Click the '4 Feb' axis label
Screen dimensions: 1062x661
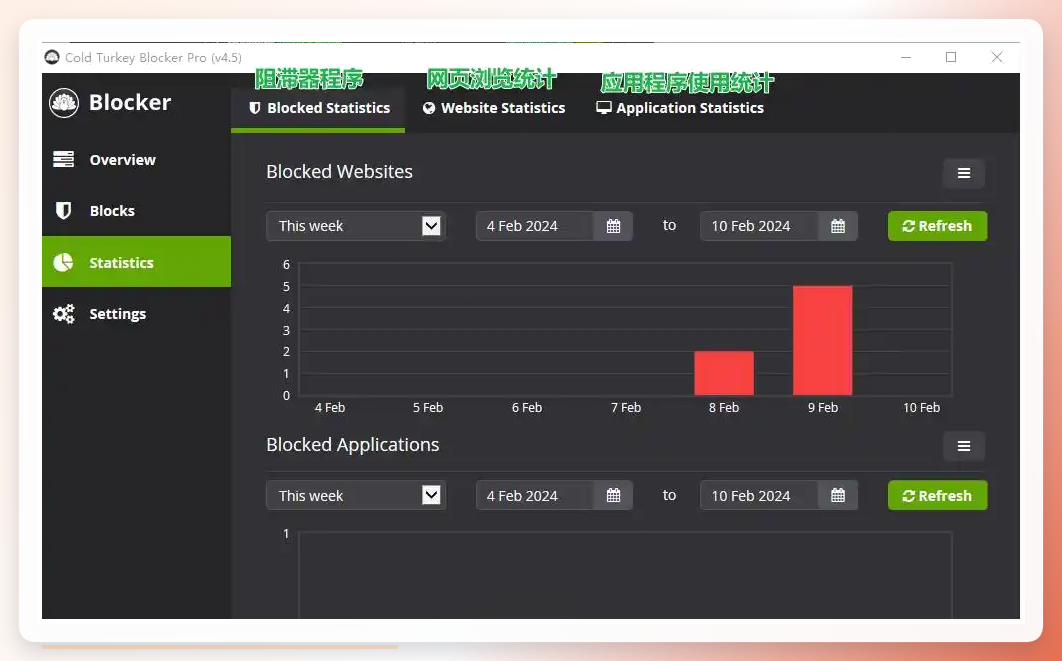(330, 408)
